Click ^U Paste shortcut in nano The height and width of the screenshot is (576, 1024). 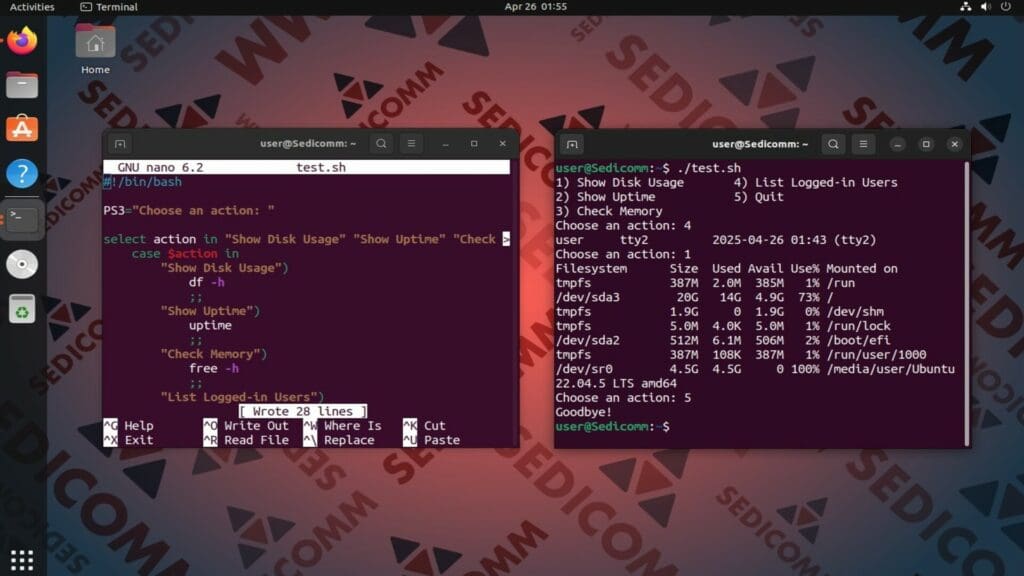(x=432, y=440)
